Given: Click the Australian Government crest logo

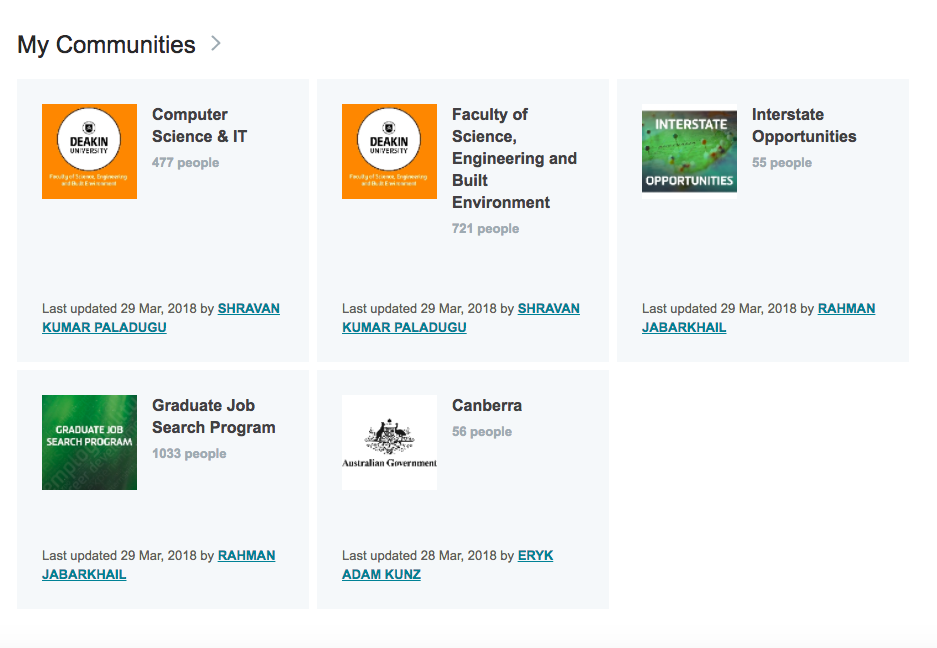Looking at the screenshot, I should pyautogui.click(x=389, y=442).
